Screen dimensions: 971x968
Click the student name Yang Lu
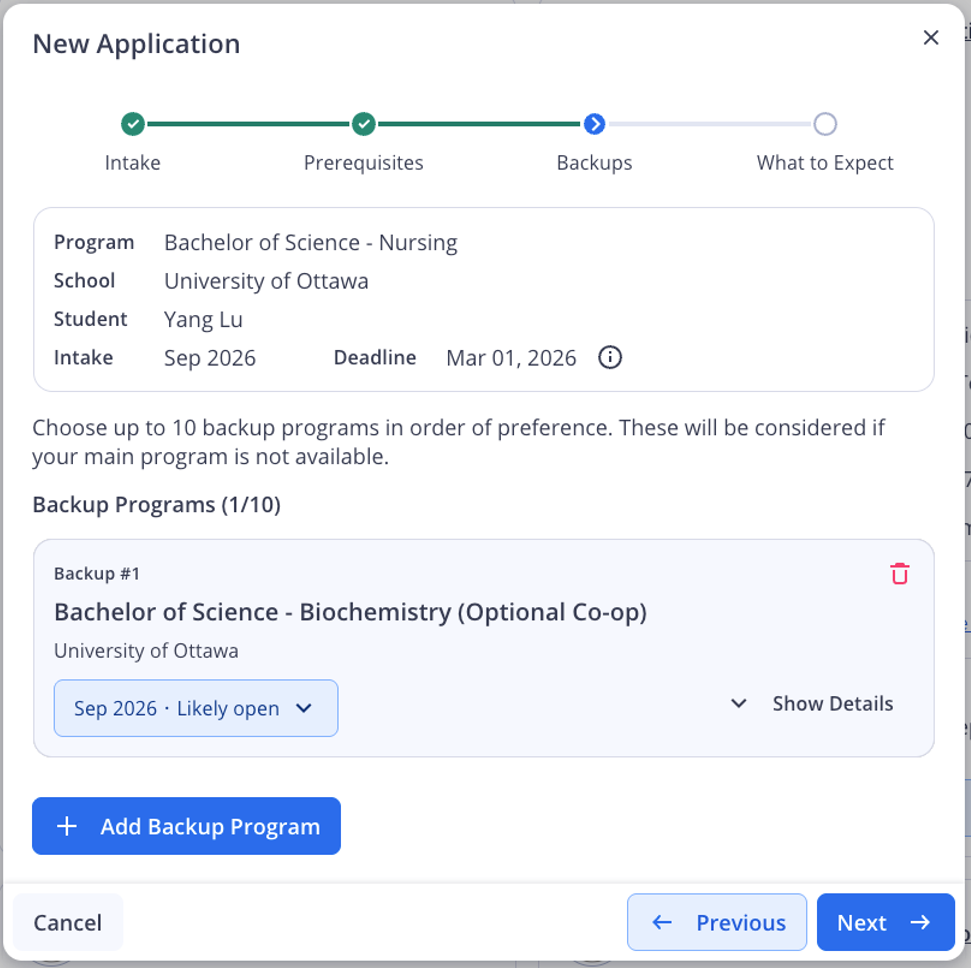pyautogui.click(x=203, y=319)
